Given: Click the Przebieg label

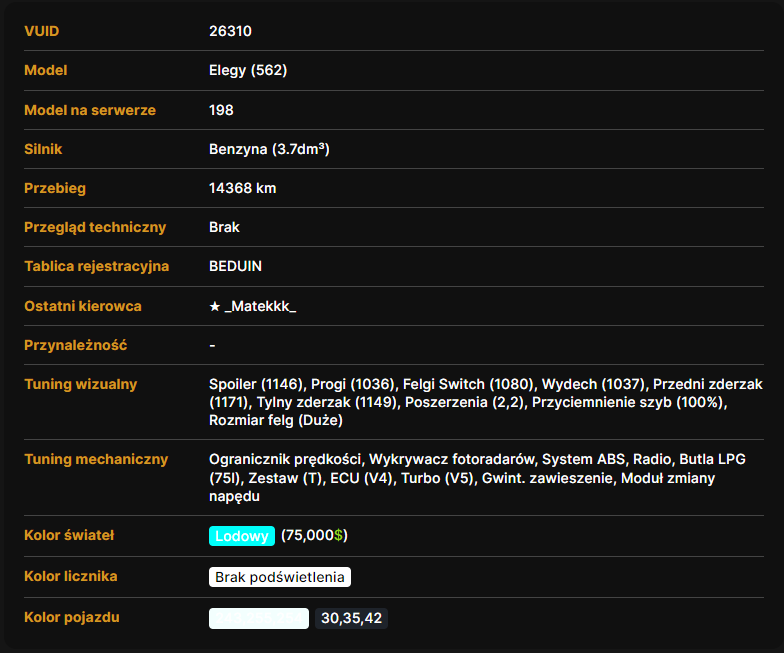Looking at the screenshot, I should pyautogui.click(x=55, y=188).
